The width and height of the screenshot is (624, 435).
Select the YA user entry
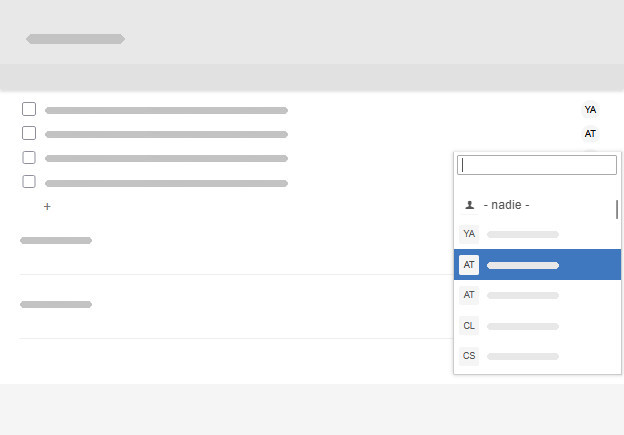pos(522,234)
